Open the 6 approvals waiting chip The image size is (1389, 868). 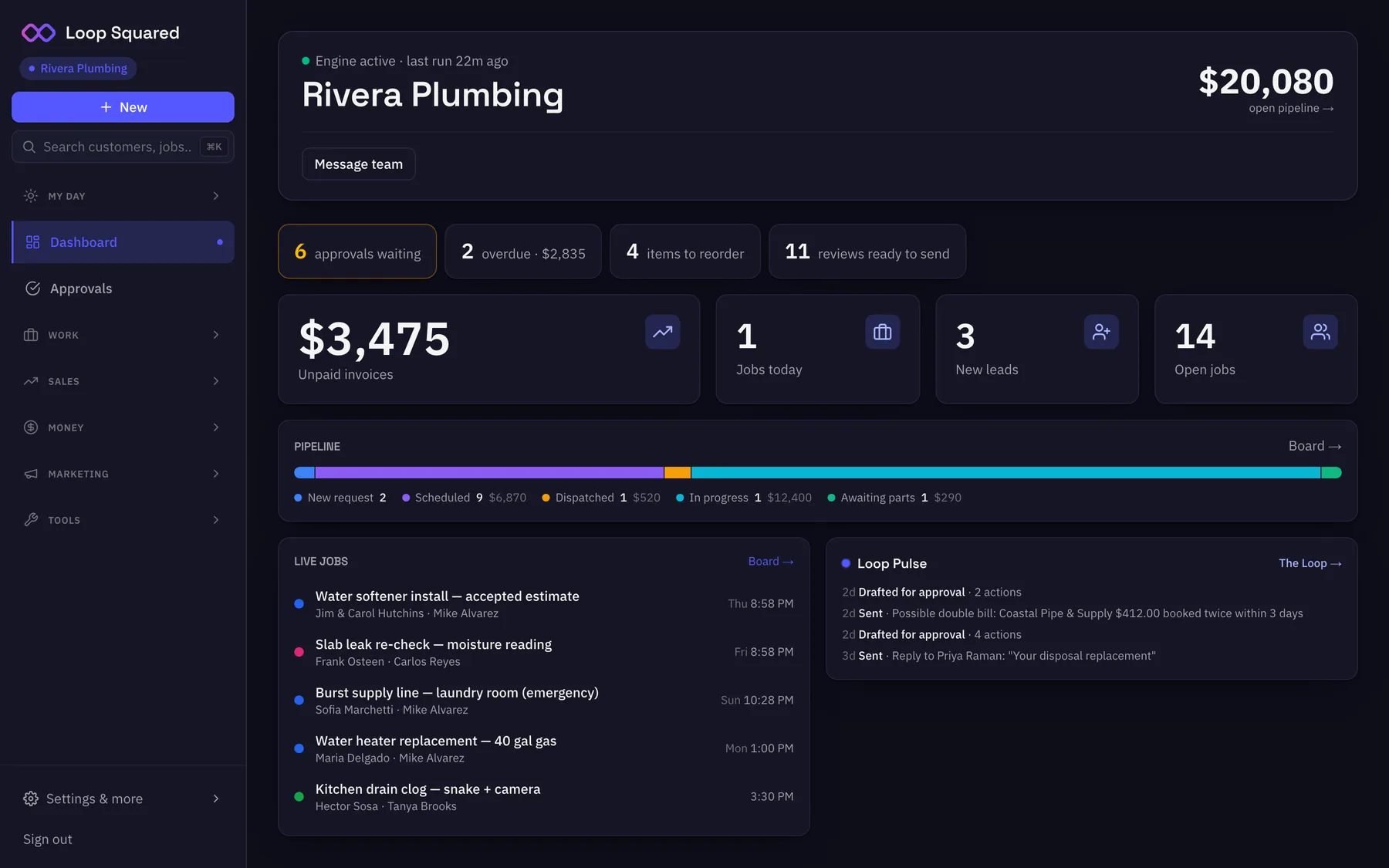click(x=357, y=252)
